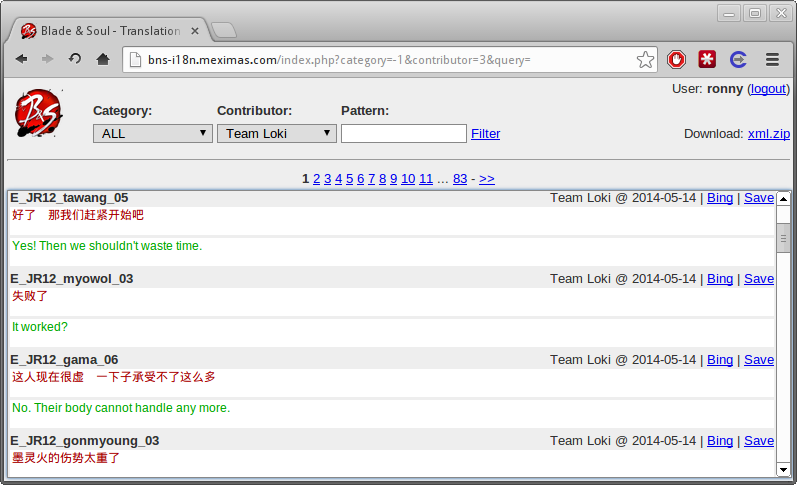
Task: Click into the Pattern text field
Action: click(x=404, y=134)
